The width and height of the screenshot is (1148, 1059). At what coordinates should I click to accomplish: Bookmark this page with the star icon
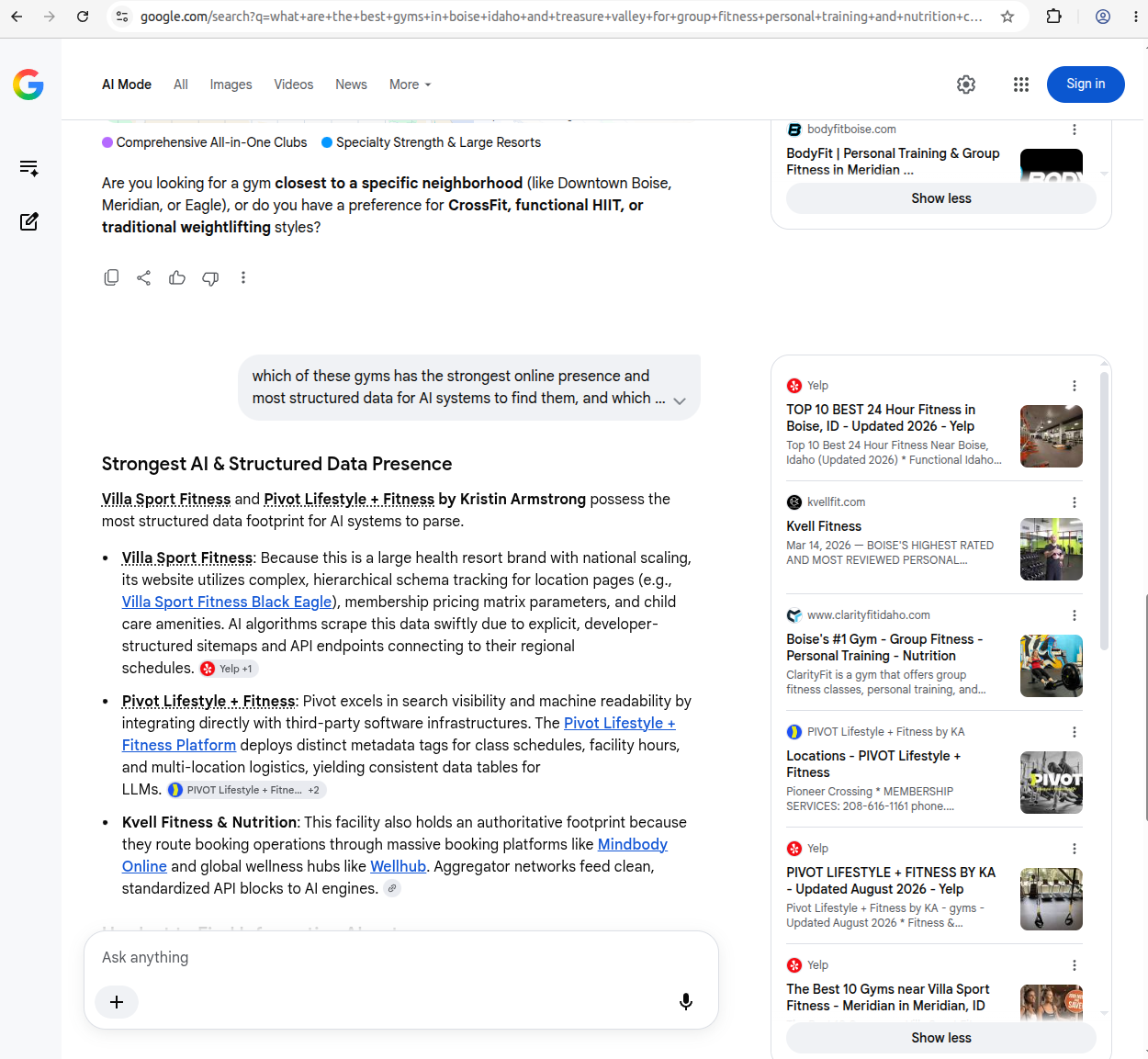[1007, 17]
